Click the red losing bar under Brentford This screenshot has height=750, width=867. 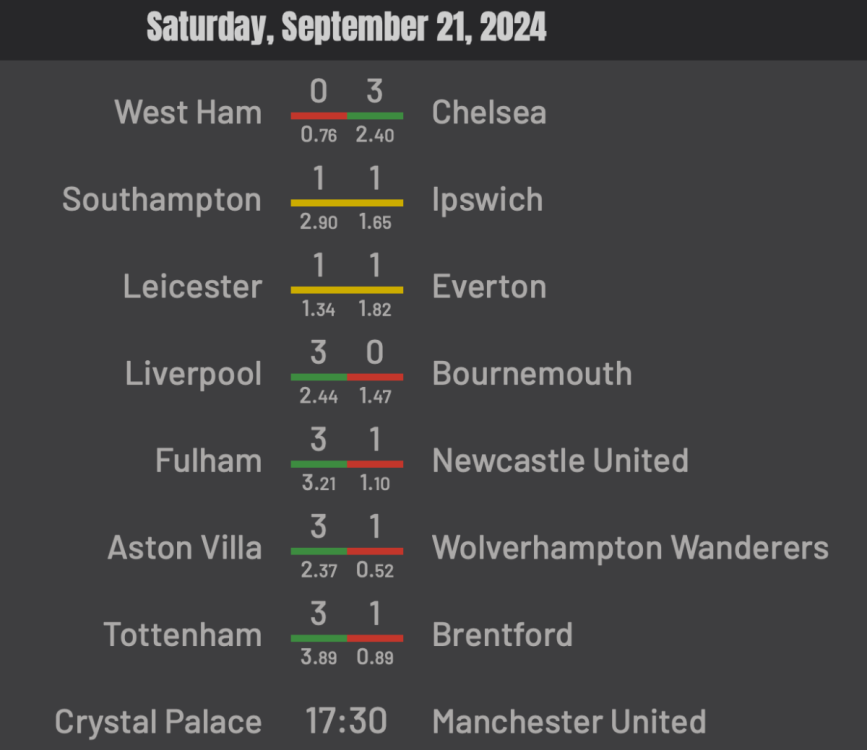(x=375, y=638)
